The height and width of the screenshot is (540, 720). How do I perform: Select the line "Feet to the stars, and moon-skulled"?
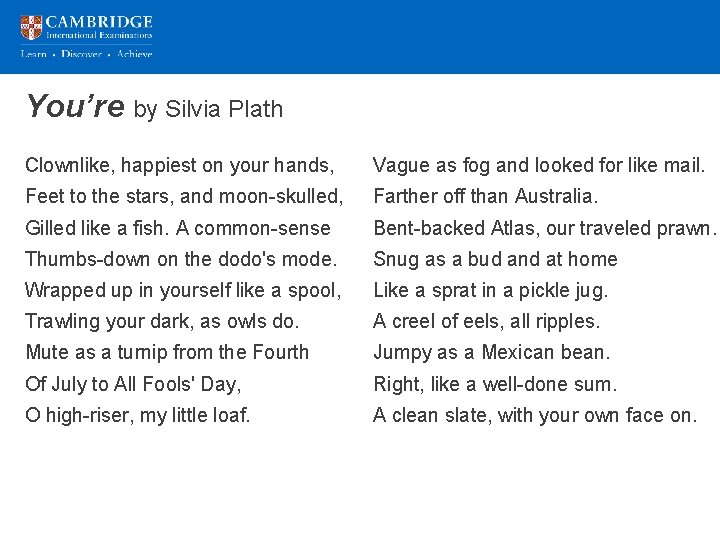pos(184,196)
